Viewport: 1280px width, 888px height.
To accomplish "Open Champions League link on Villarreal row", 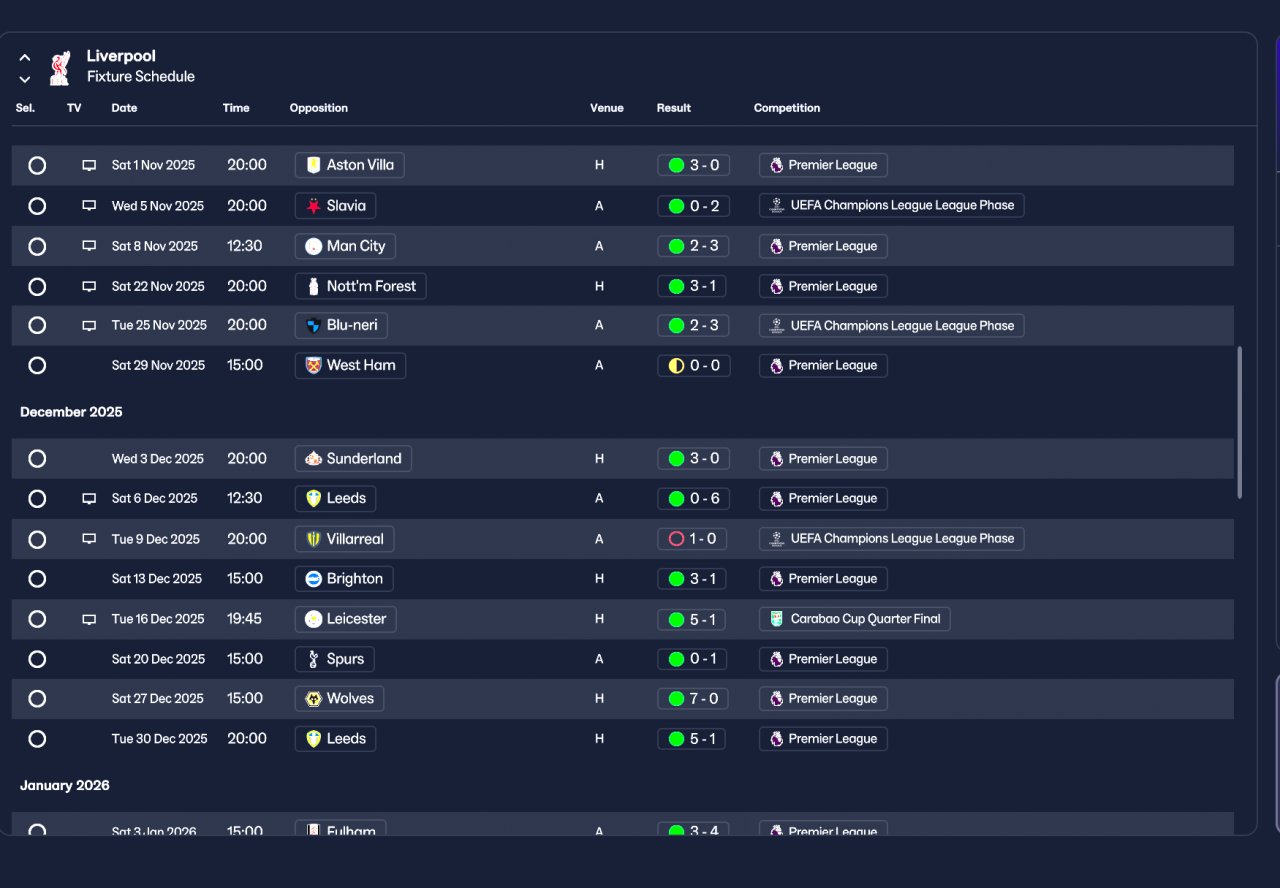I will coord(892,538).
